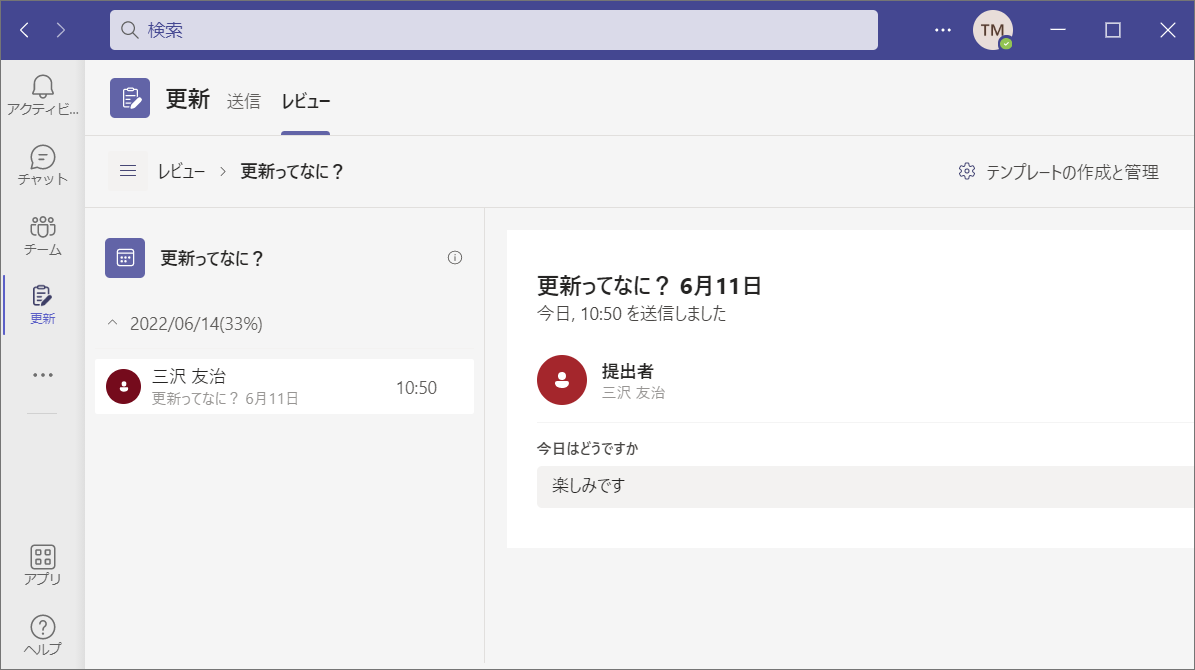Click the 更新ってなに？ 6月11日 title
The width and height of the screenshot is (1195, 670).
click(649, 286)
